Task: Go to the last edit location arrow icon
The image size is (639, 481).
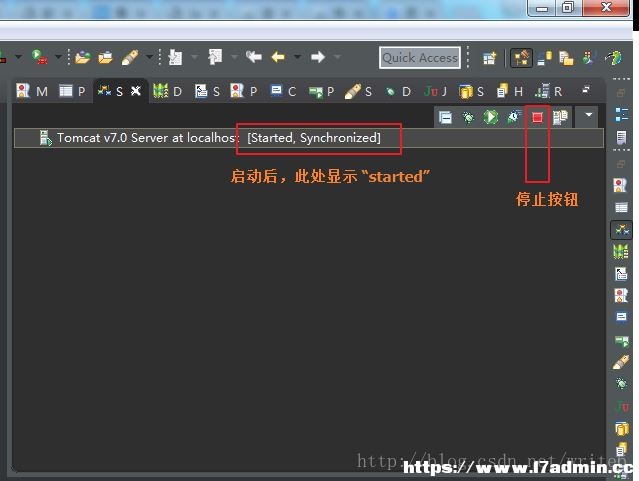Action: click(254, 57)
